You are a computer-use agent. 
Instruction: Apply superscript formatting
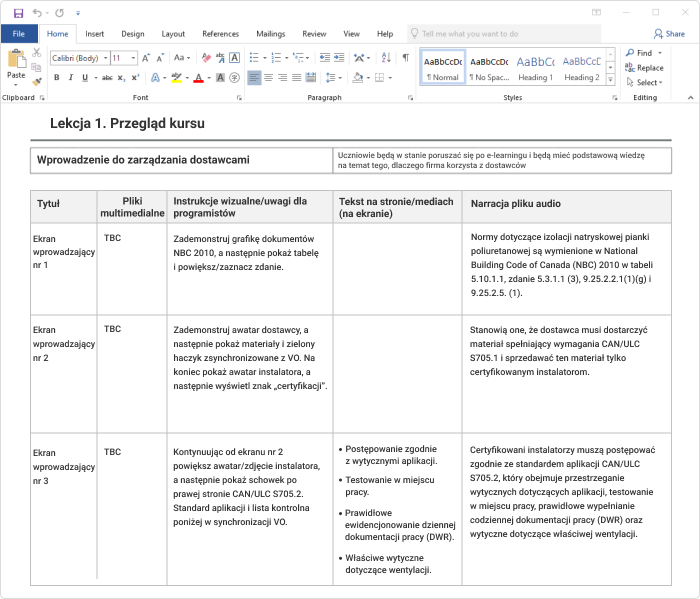[135, 78]
